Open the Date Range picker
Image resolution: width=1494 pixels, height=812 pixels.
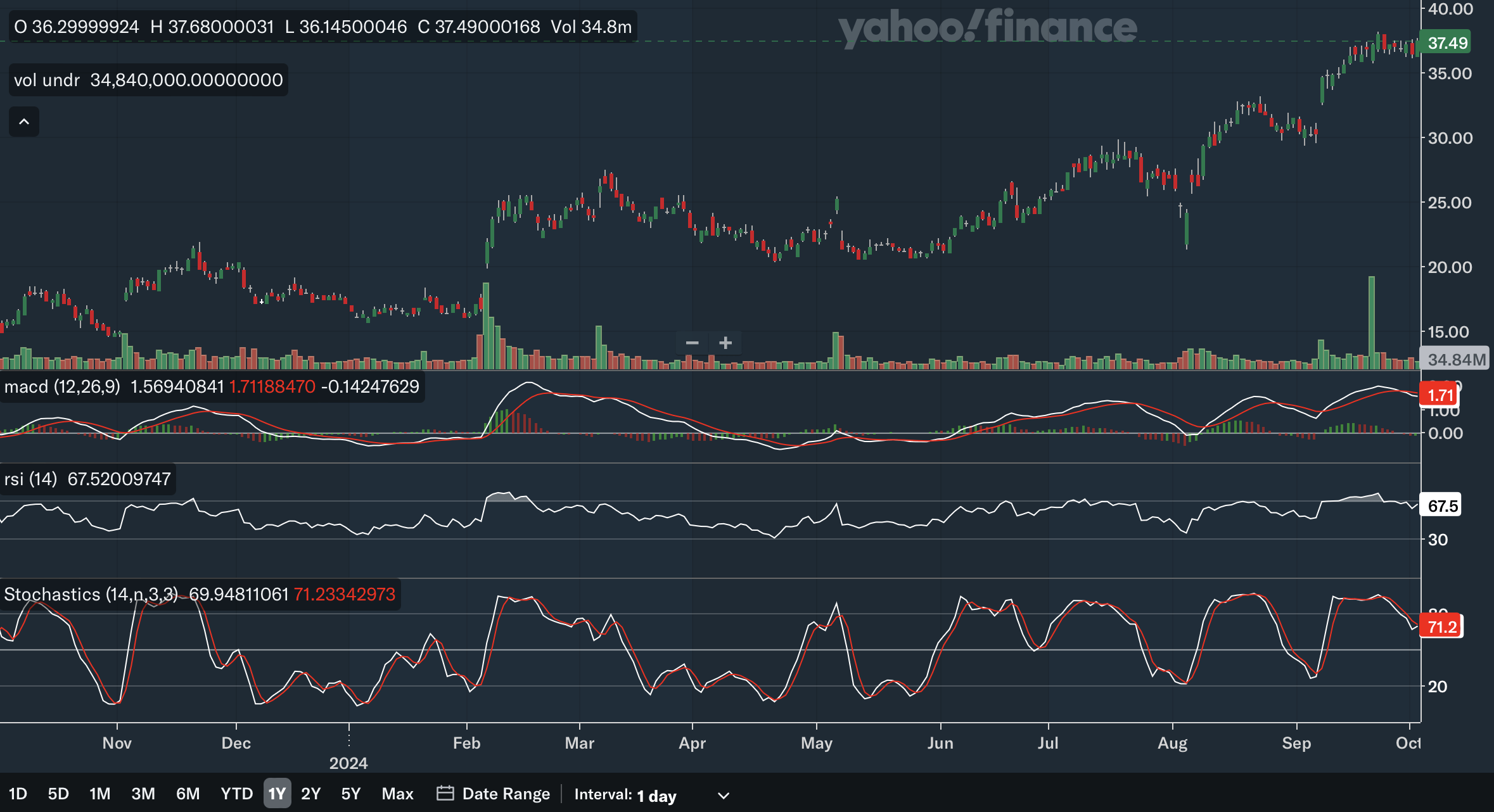pyautogui.click(x=506, y=794)
